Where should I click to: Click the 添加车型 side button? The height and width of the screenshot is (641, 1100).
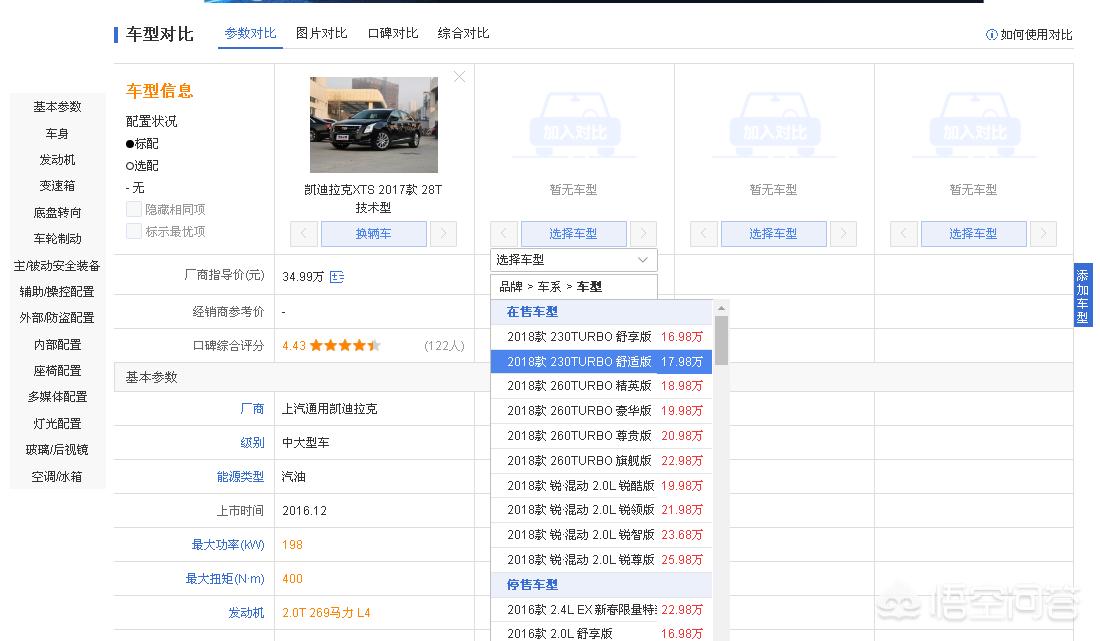(x=1082, y=295)
